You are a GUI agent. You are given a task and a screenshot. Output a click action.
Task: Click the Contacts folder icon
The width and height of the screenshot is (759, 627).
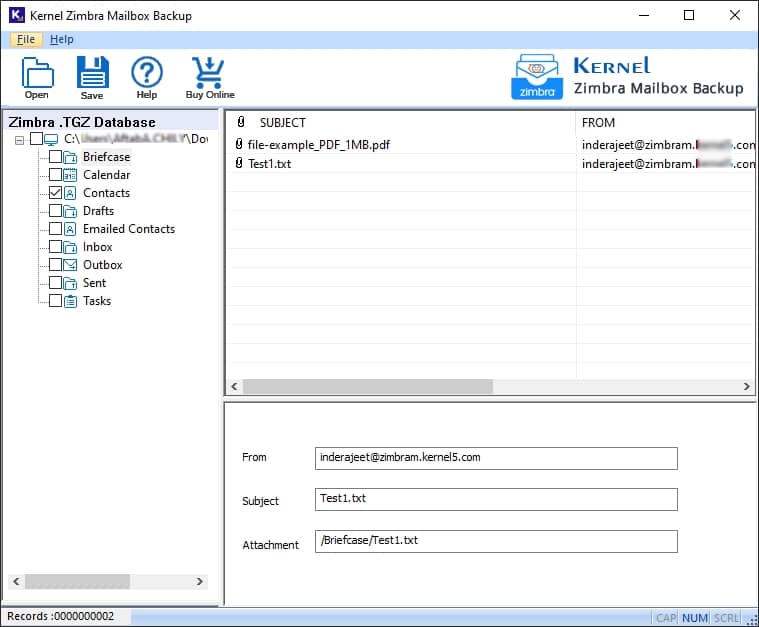[x=70, y=193]
